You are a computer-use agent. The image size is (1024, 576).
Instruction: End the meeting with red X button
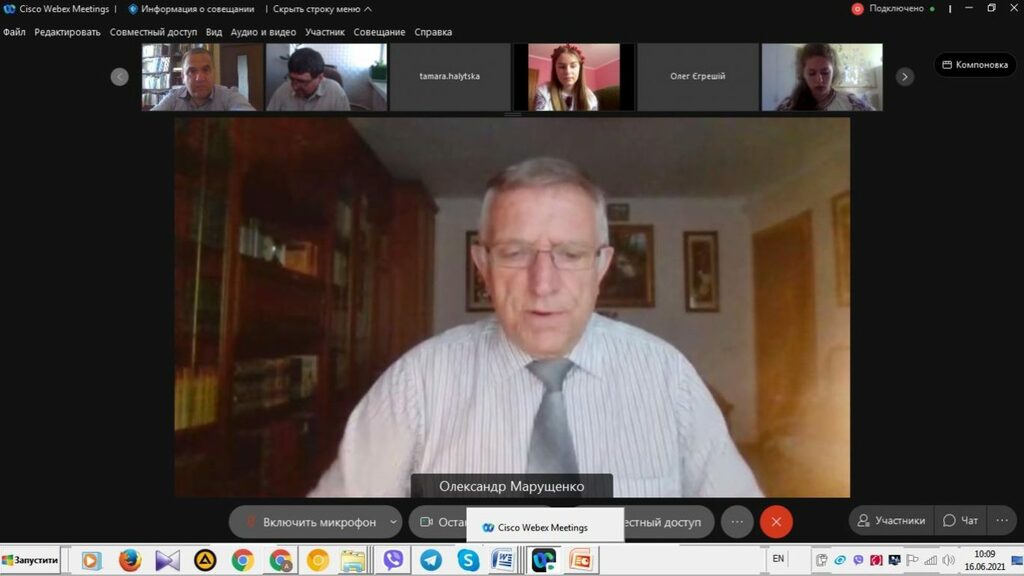tap(776, 522)
